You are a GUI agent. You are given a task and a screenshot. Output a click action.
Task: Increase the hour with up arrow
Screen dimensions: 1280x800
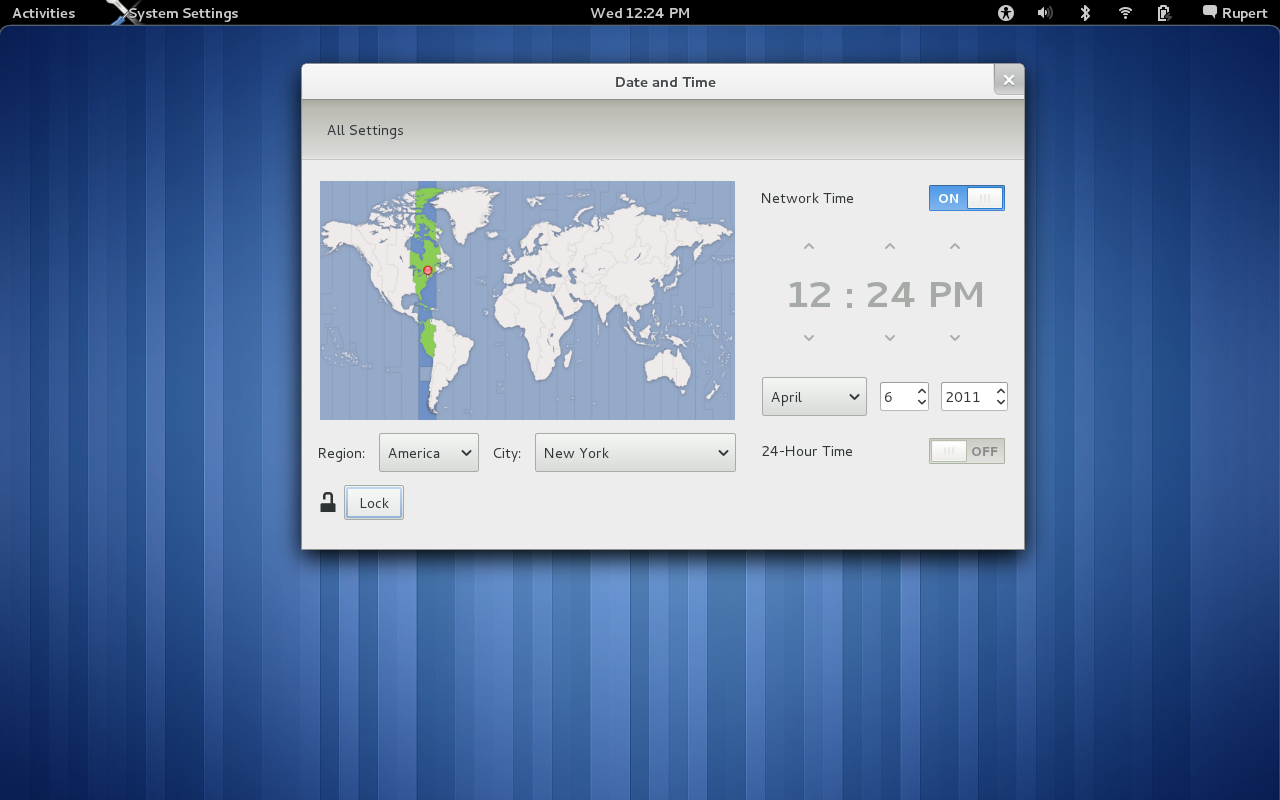pos(809,246)
